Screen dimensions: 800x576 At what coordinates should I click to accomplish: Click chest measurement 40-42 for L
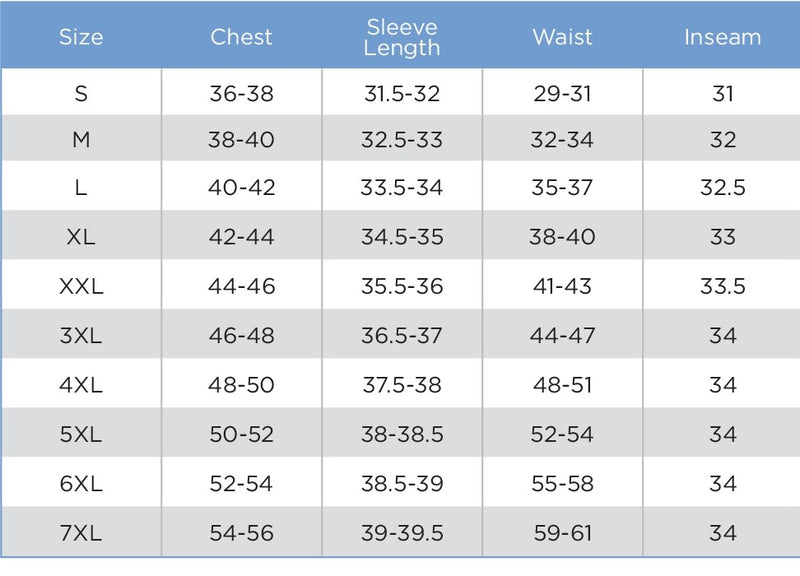point(241,187)
